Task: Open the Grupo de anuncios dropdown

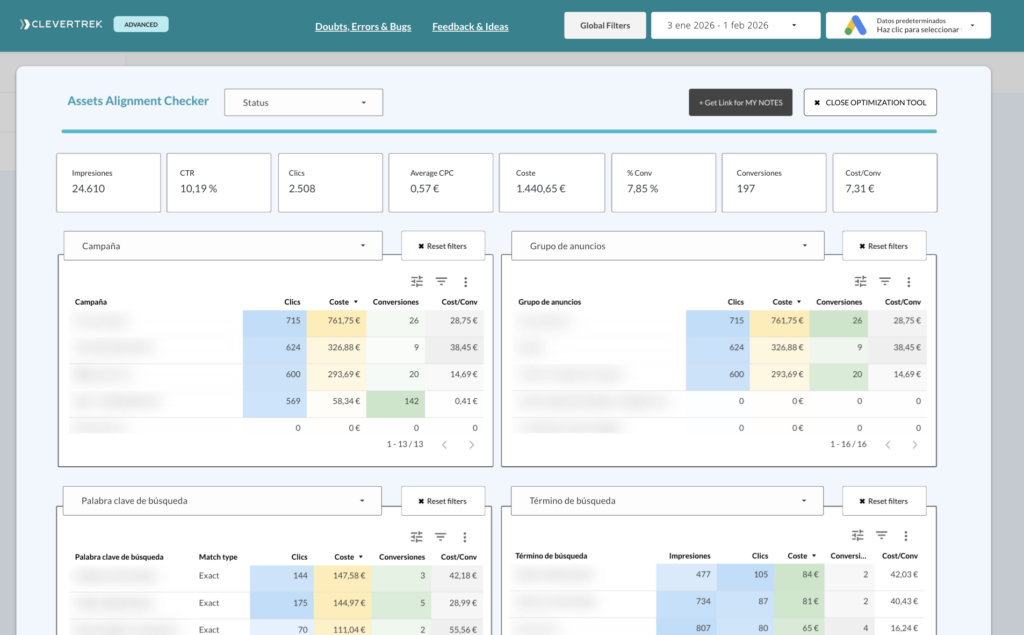Action: pyautogui.click(x=667, y=245)
